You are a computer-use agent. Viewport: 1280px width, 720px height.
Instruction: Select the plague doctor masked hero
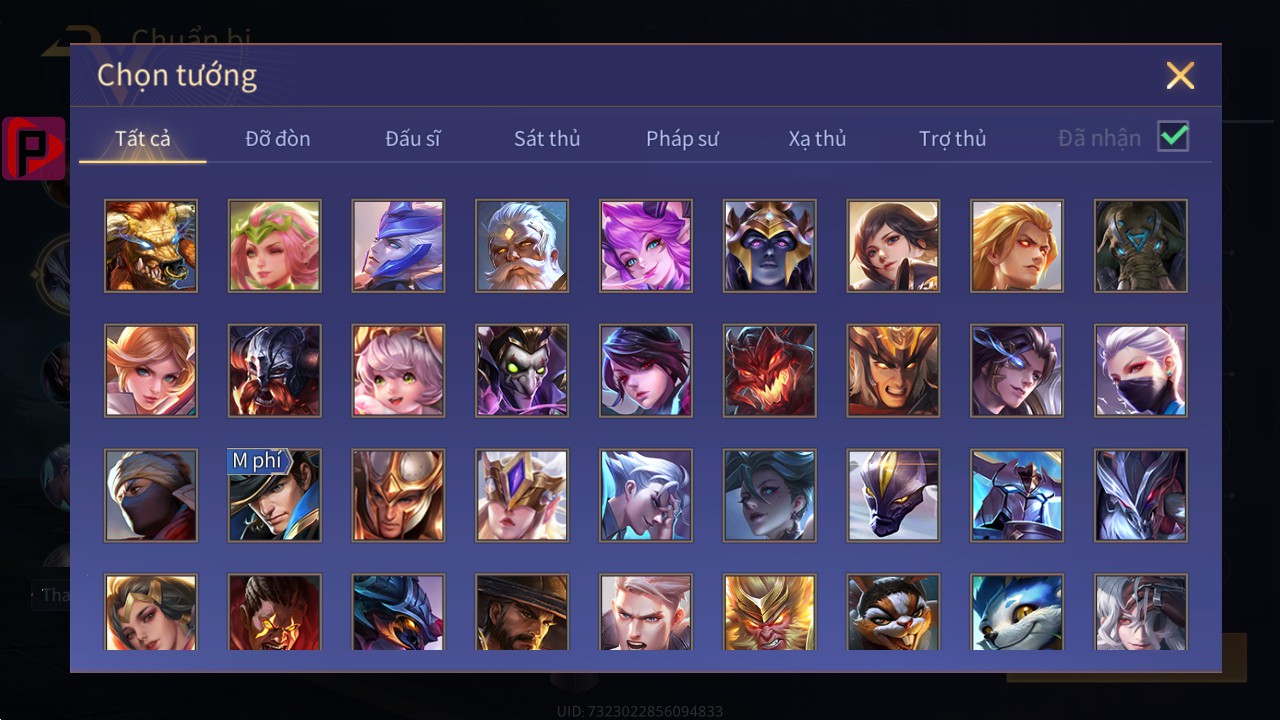pyautogui.click(x=522, y=371)
